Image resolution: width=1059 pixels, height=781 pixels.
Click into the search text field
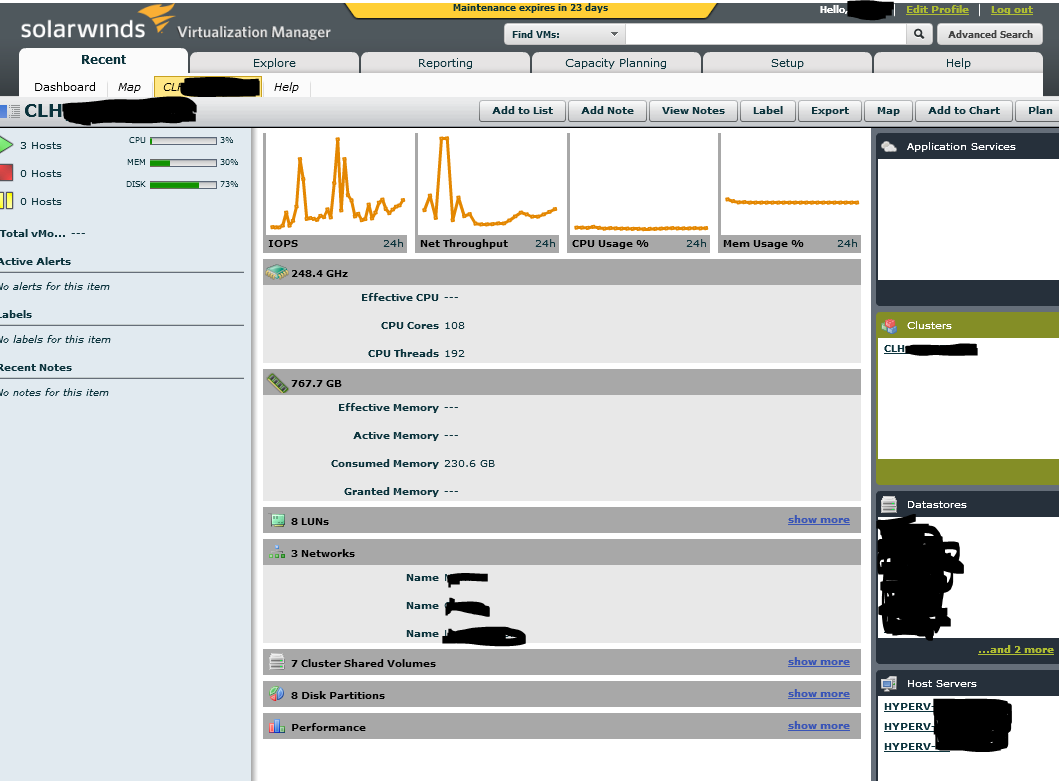[766, 34]
